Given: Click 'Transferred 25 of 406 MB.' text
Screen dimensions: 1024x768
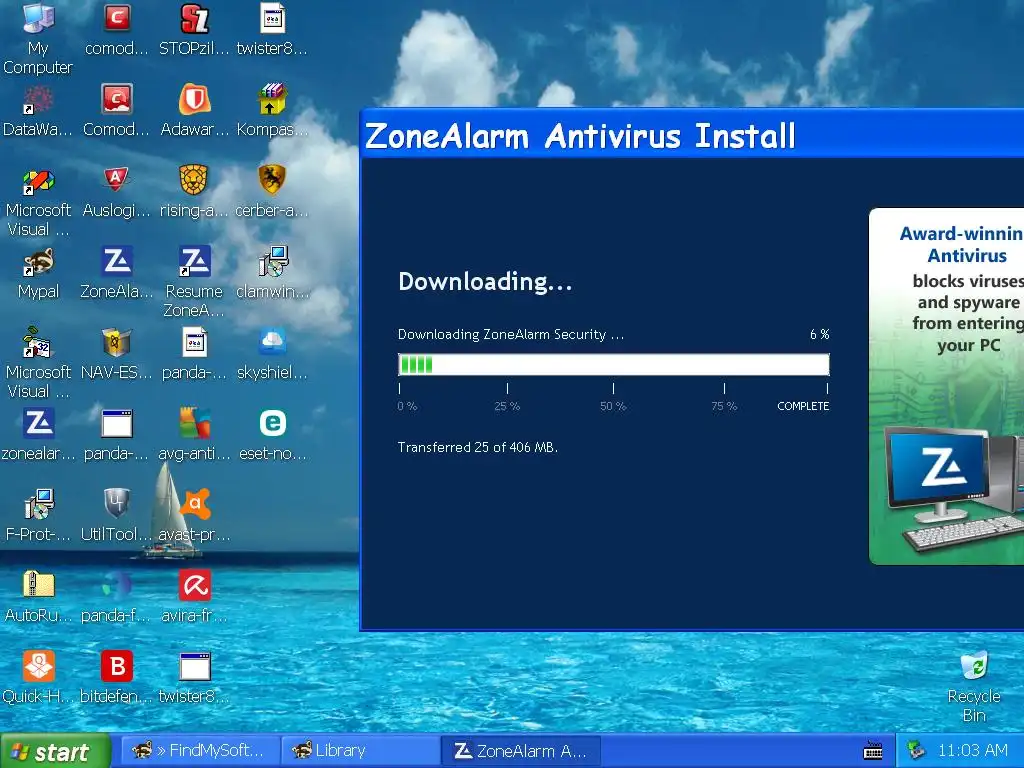Looking at the screenshot, I should tap(477, 447).
